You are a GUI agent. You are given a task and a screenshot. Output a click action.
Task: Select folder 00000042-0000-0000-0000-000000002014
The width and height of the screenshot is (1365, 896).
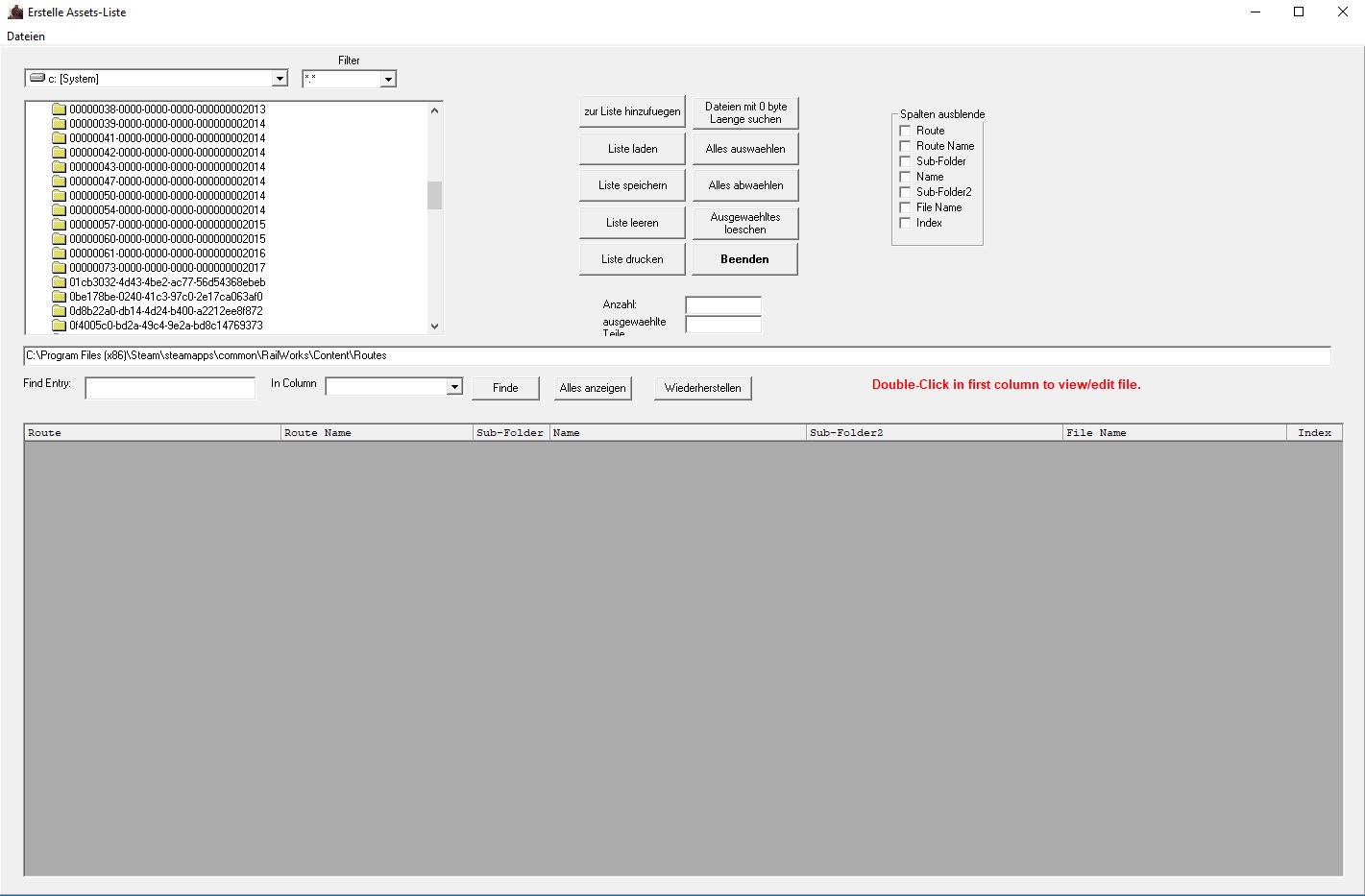pyautogui.click(x=167, y=153)
